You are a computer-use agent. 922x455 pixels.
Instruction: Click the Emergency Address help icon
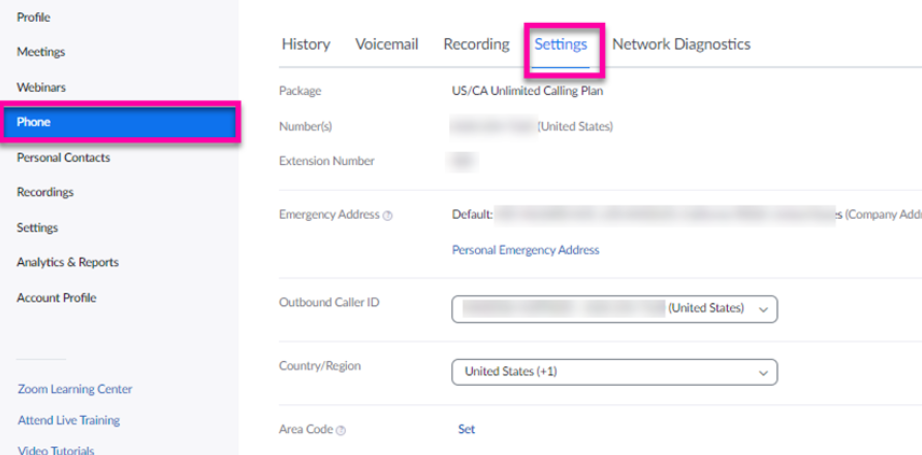click(388, 215)
